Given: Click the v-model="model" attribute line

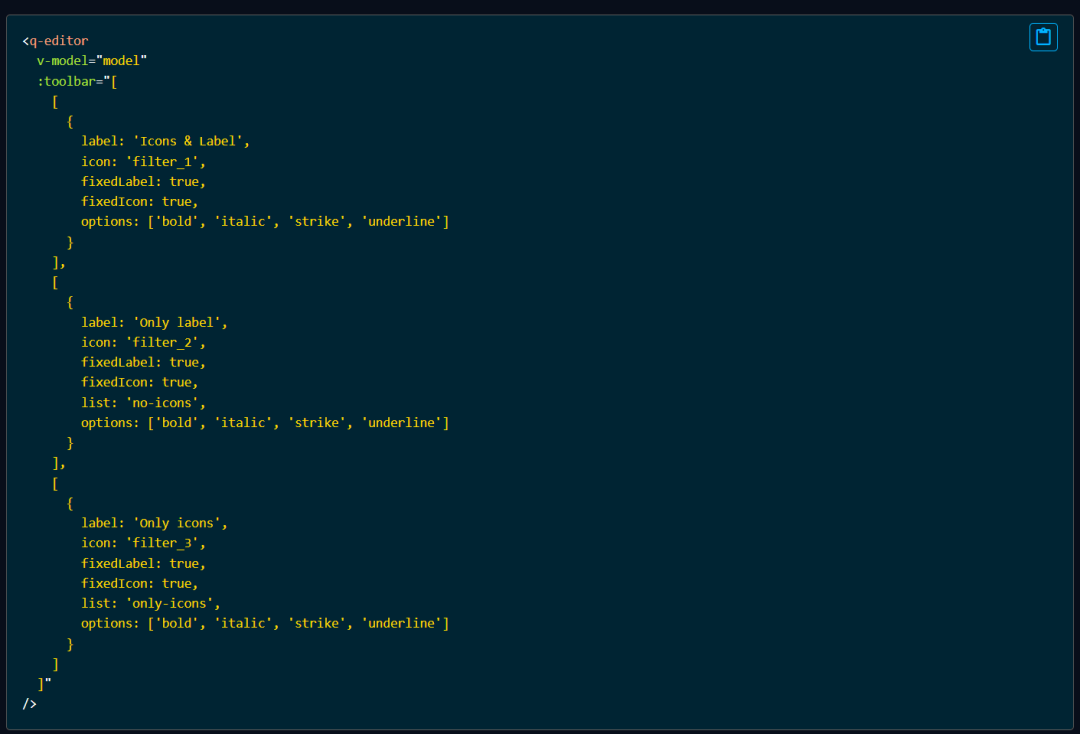Looking at the screenshot, I should tap(92, 61).
